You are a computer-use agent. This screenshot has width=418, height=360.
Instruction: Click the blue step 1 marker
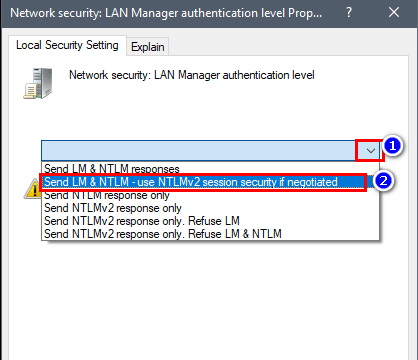pyautogui.click(x=392, y=146)
